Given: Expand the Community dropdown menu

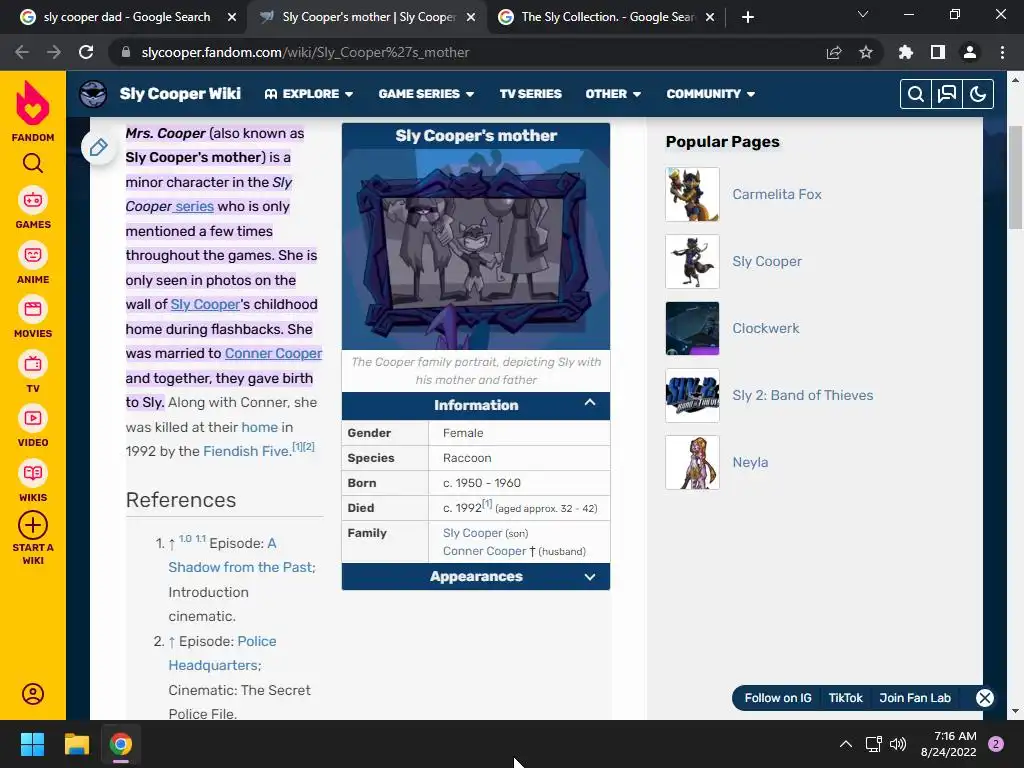Looking at the screenshot, I should coord(711,94).
